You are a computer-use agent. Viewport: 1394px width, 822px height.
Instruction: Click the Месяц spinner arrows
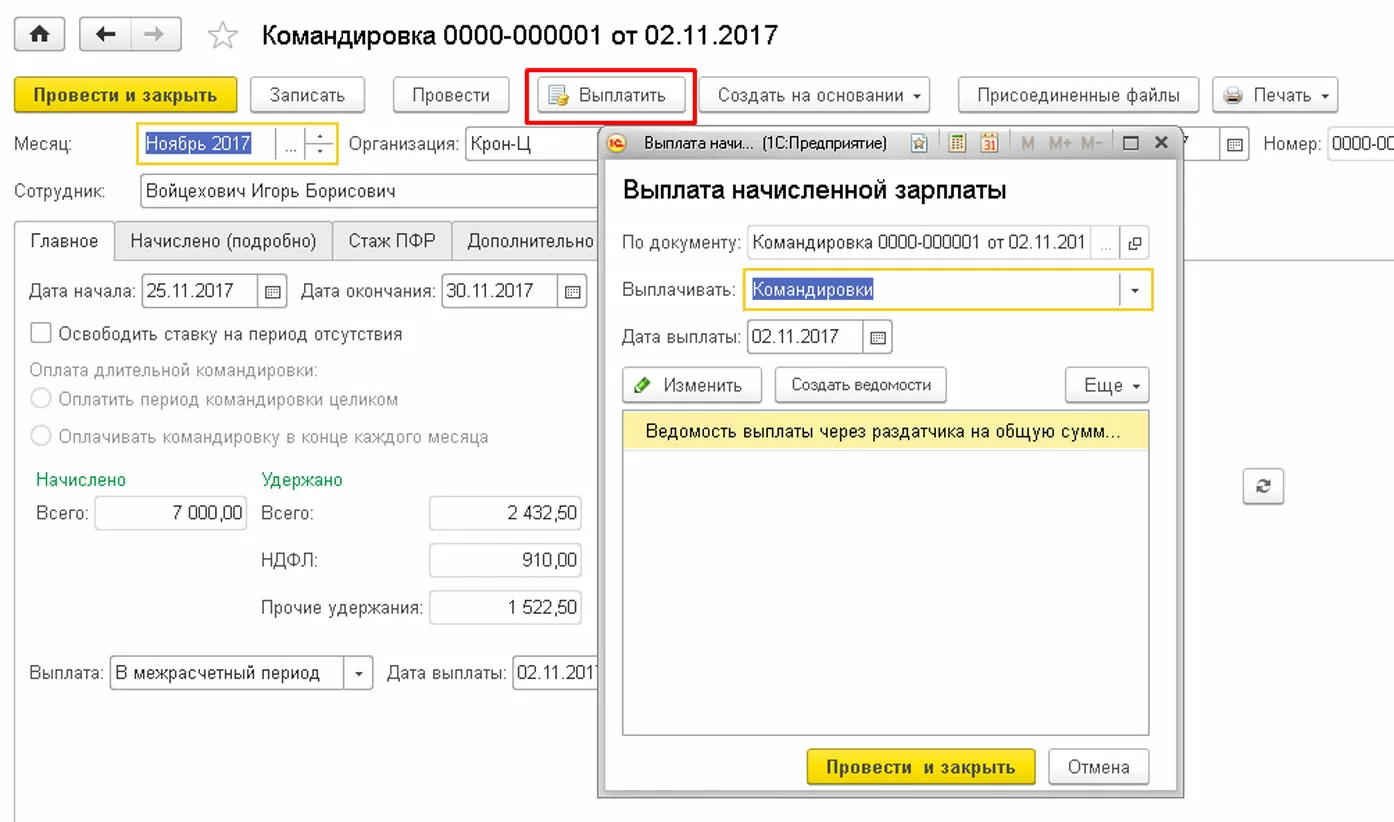click(x=320, y=144)
